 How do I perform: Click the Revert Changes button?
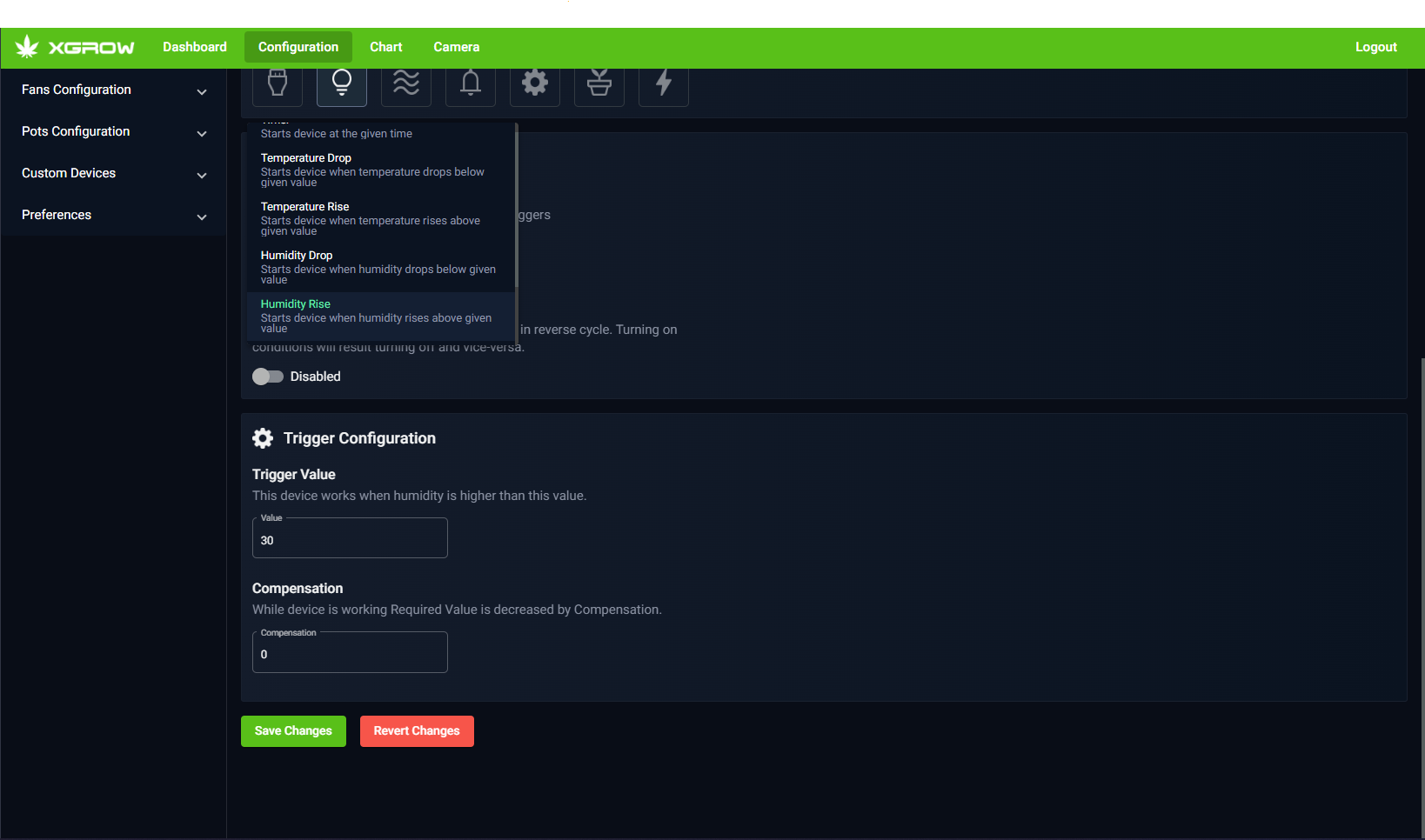[x=417, y=731]
